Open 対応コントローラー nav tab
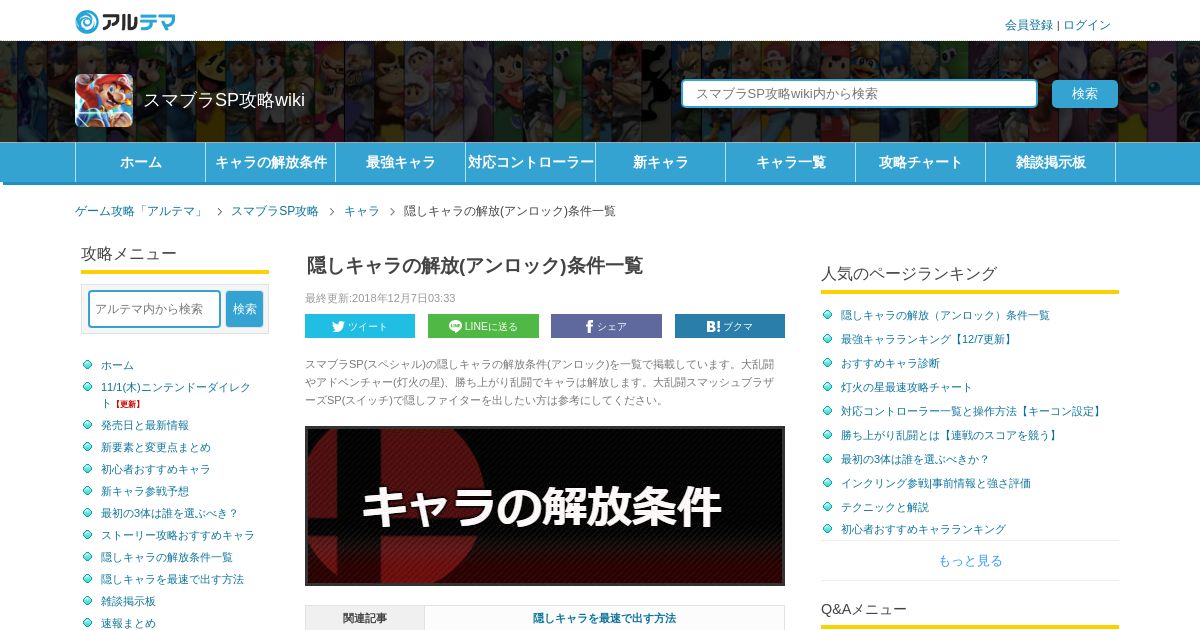 tap(531, 162)
